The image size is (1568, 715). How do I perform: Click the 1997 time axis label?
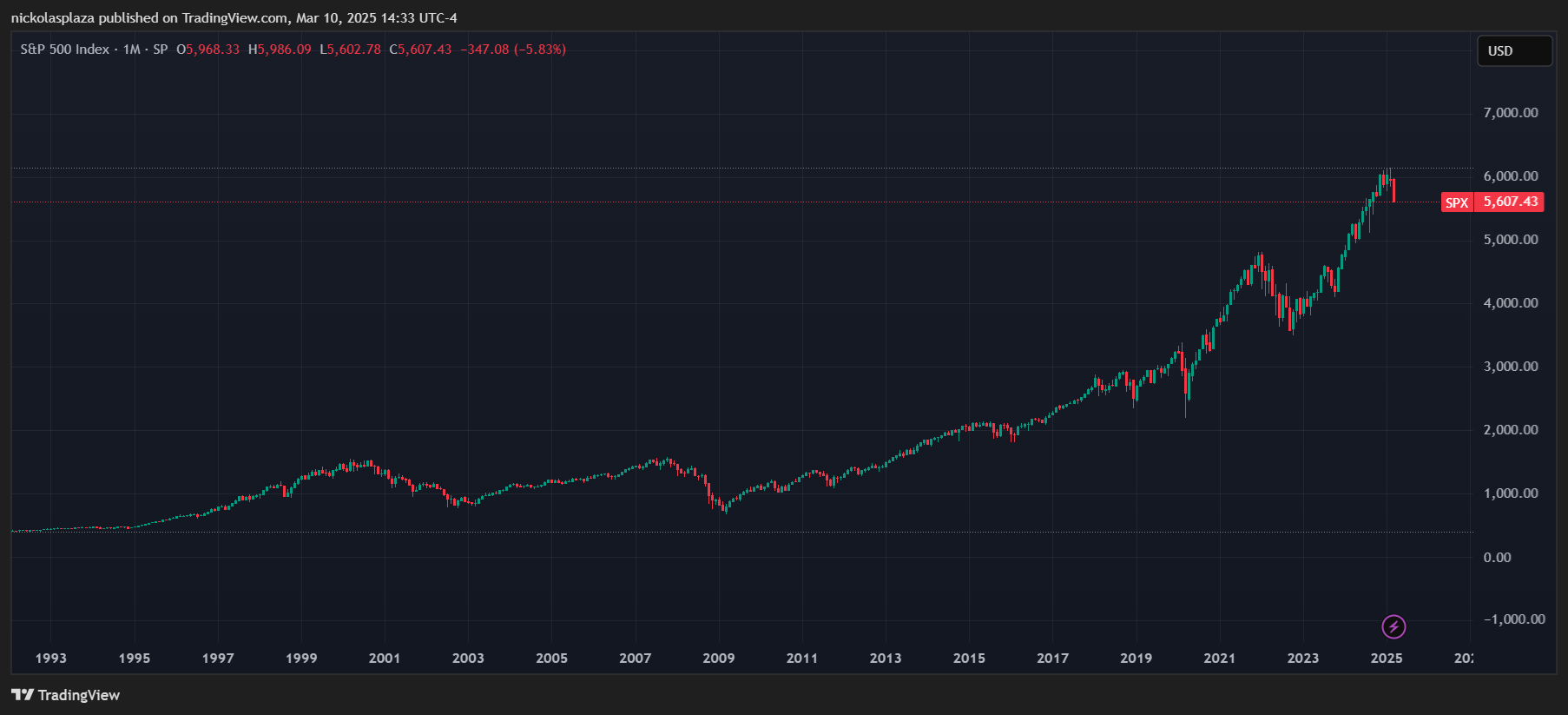(218, 659)
